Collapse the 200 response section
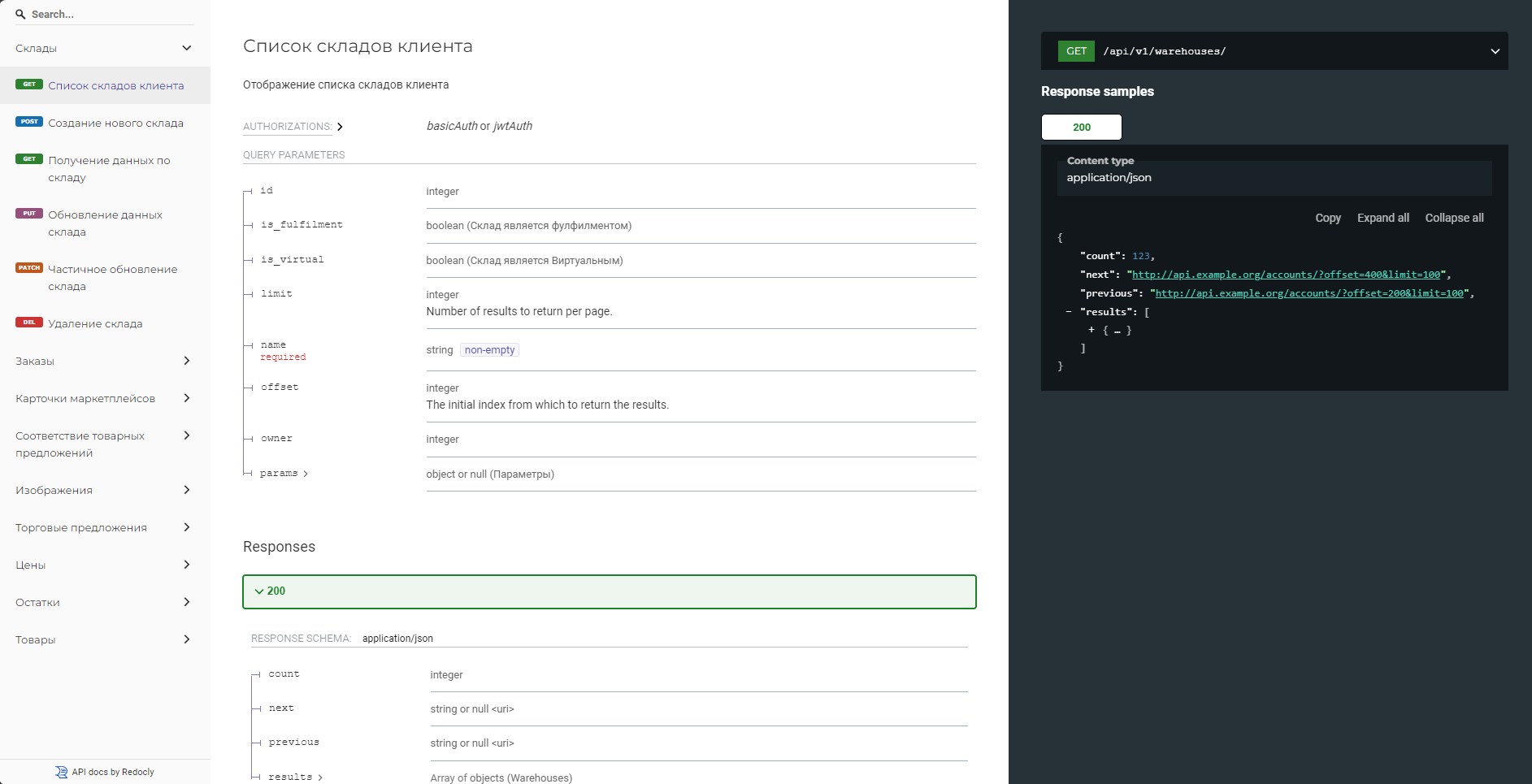 click(259, 591)
